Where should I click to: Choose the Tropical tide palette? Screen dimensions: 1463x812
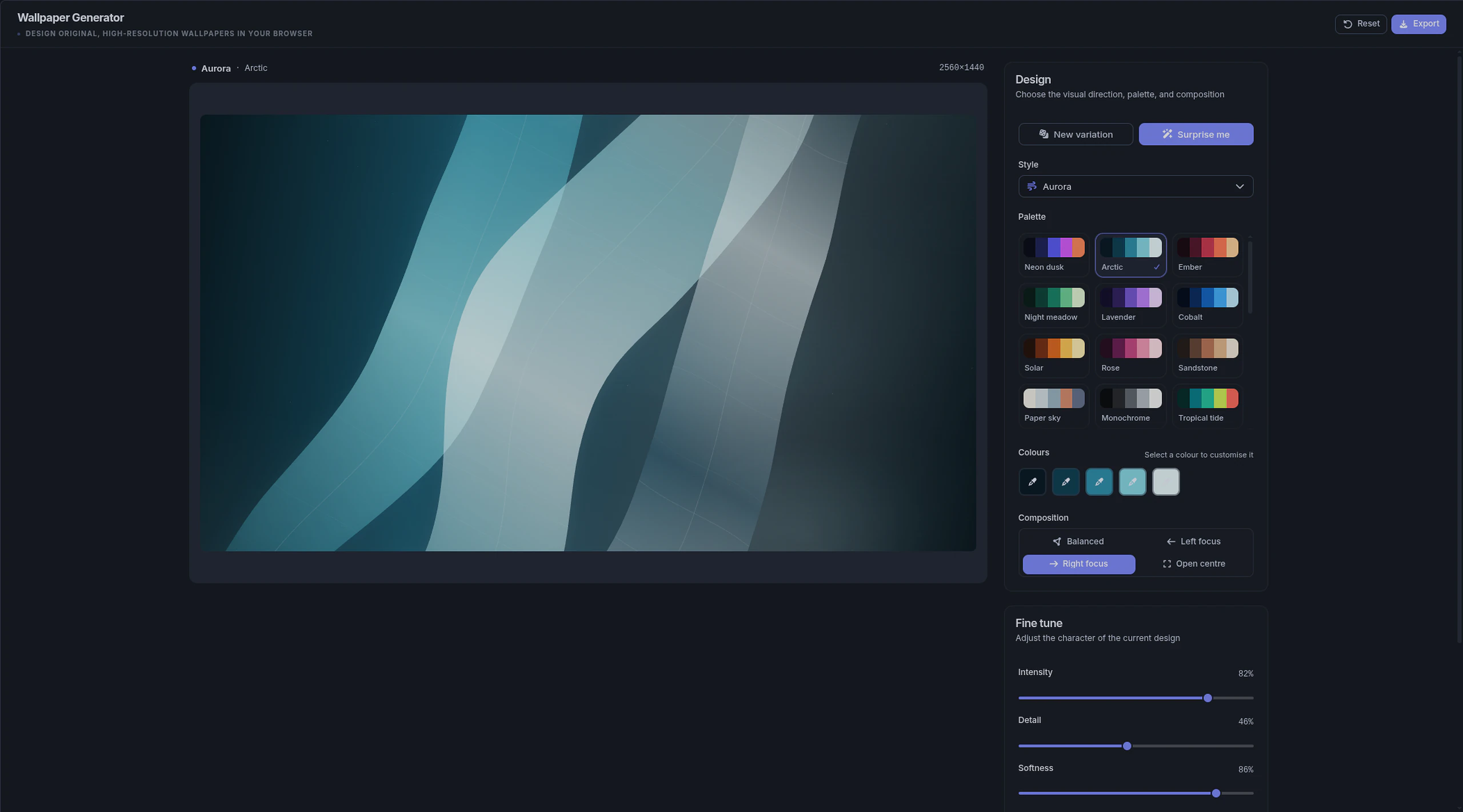click(x=1207, y=406)
